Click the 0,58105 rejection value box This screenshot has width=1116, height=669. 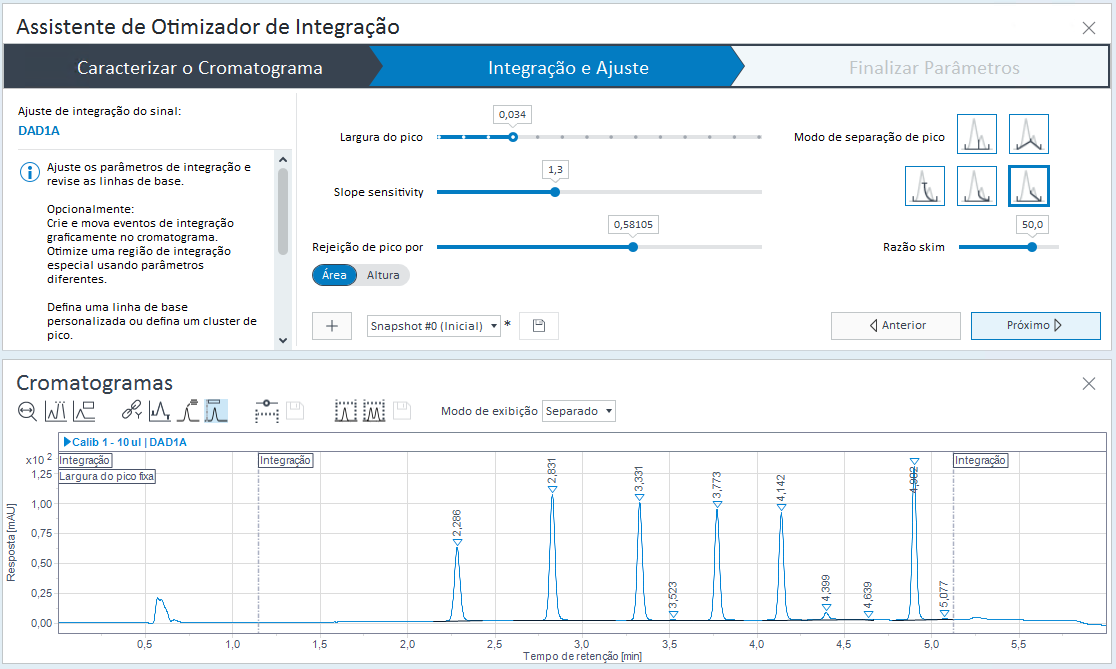coord(633,224)
